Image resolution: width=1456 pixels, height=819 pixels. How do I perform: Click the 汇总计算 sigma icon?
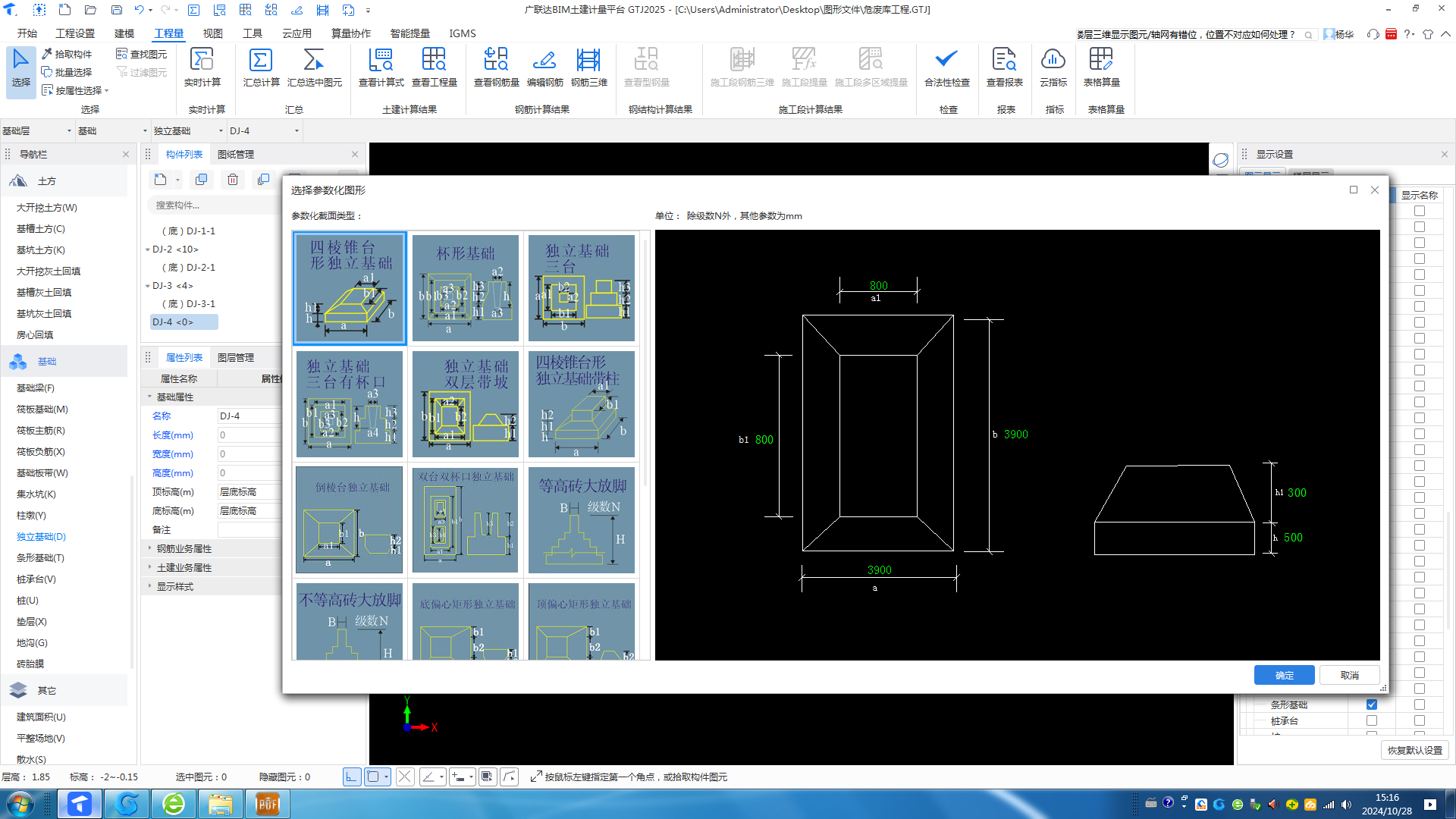point(261,61)
